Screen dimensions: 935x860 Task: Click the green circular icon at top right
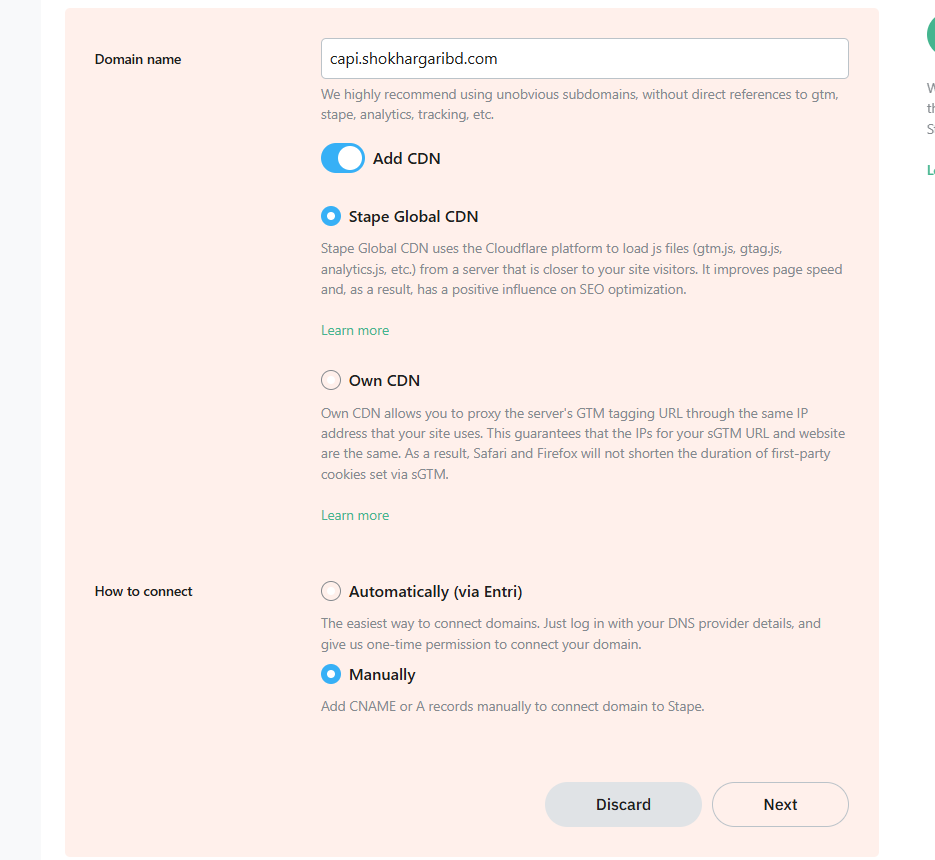pos(931,35)
